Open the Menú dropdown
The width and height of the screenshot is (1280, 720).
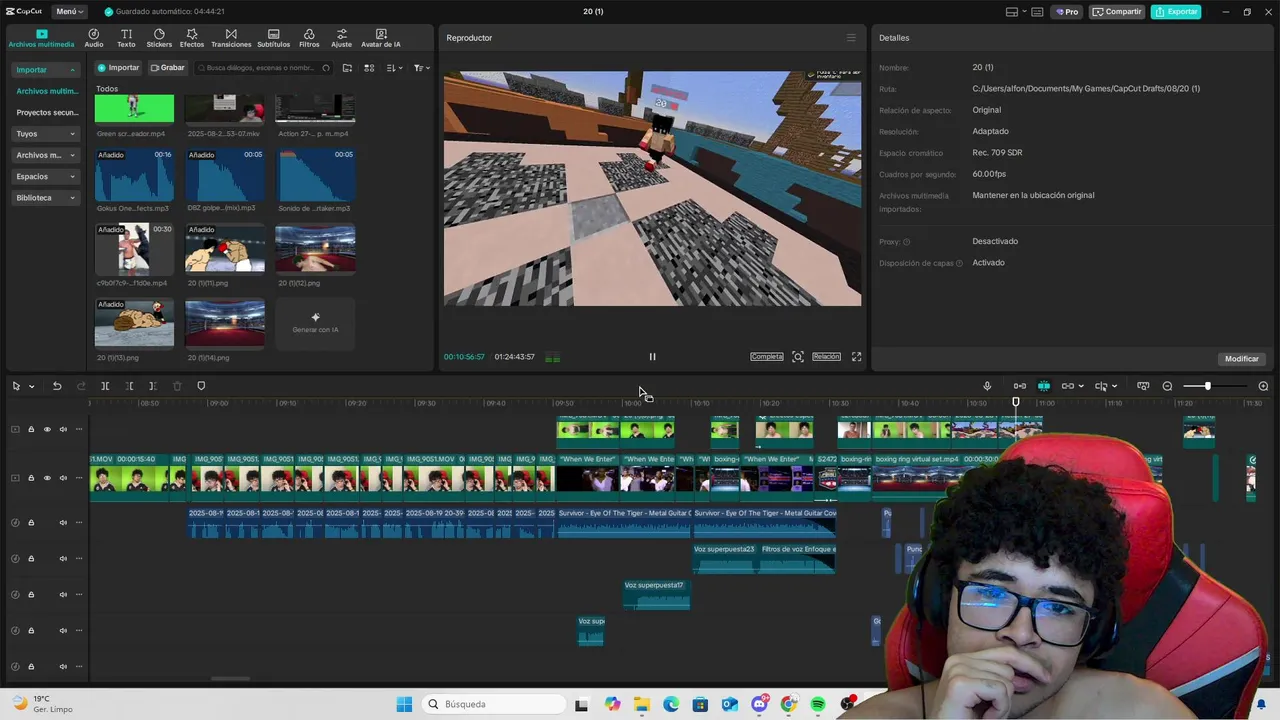[68, 12]
